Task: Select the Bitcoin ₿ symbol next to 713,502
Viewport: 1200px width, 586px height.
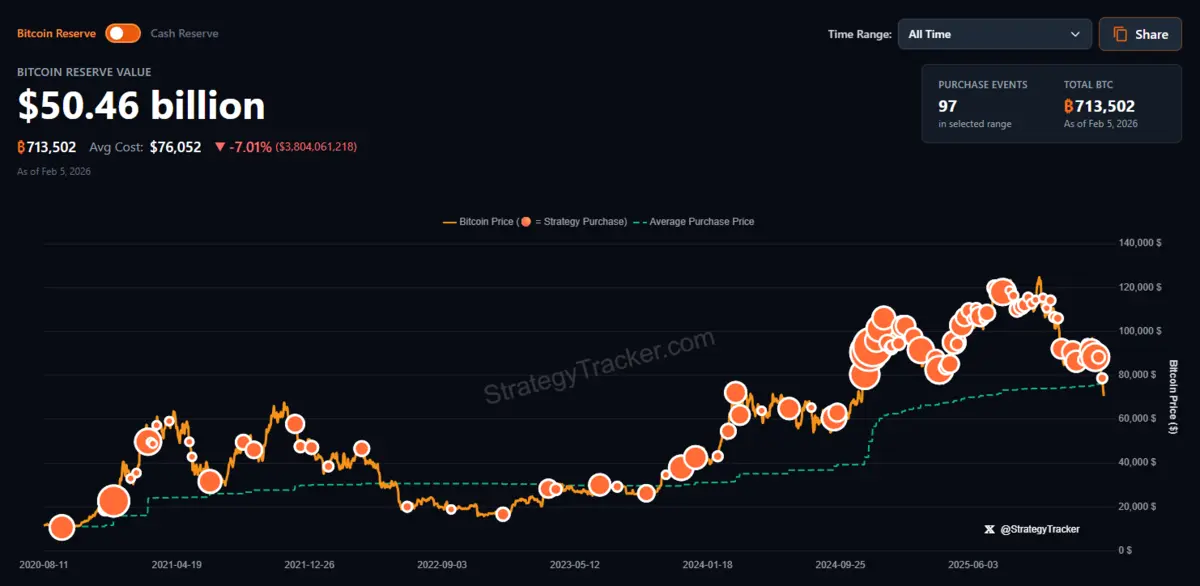Action: [21, 146]
